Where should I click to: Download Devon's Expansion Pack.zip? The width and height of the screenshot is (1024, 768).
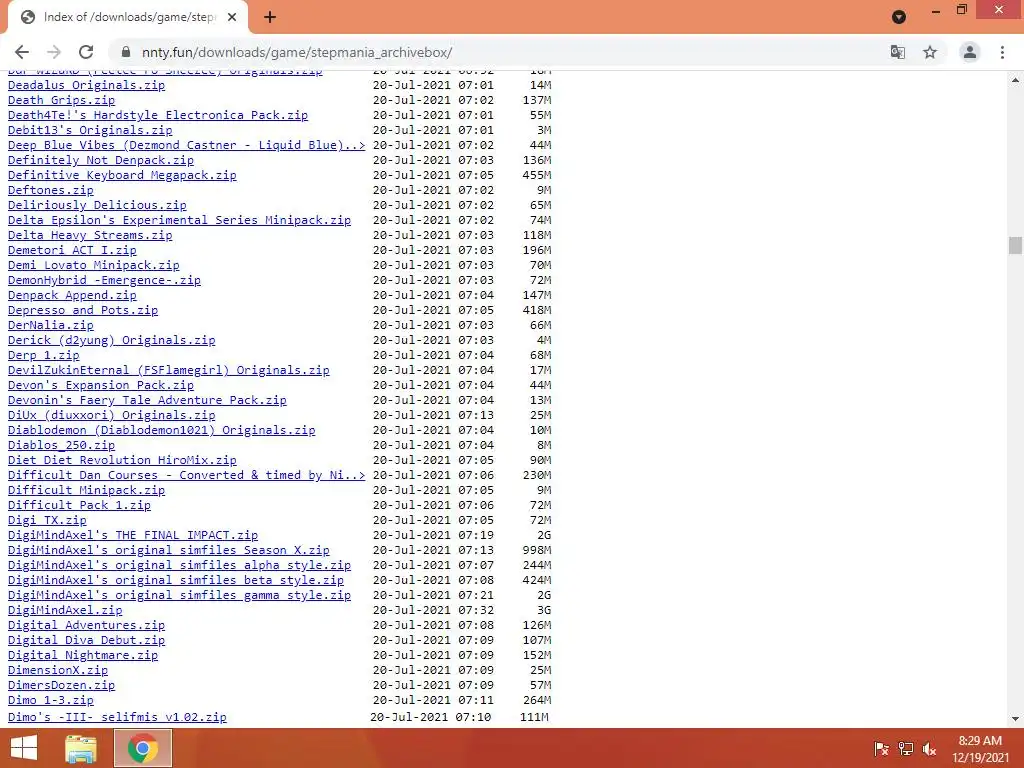pos(101,385)
